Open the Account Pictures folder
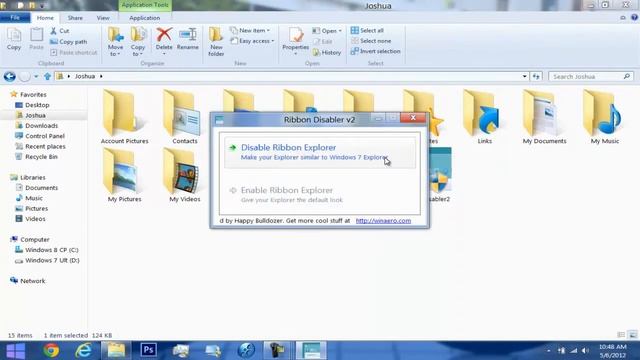This screenshot has height=360, width=640. pyautogui.click(x=124, y=117)
